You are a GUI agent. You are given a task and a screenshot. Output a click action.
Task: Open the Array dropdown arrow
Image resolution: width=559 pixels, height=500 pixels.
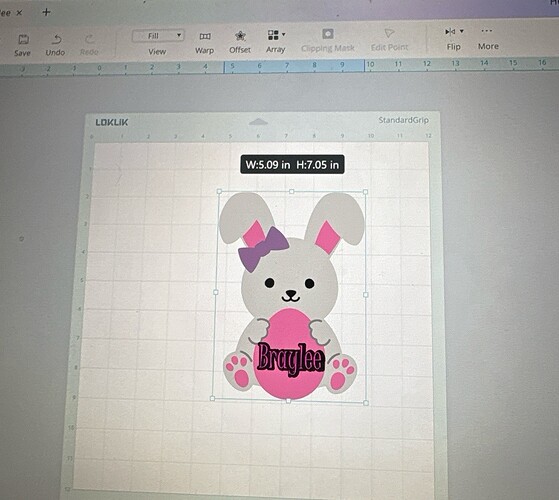tap(284, 35)
